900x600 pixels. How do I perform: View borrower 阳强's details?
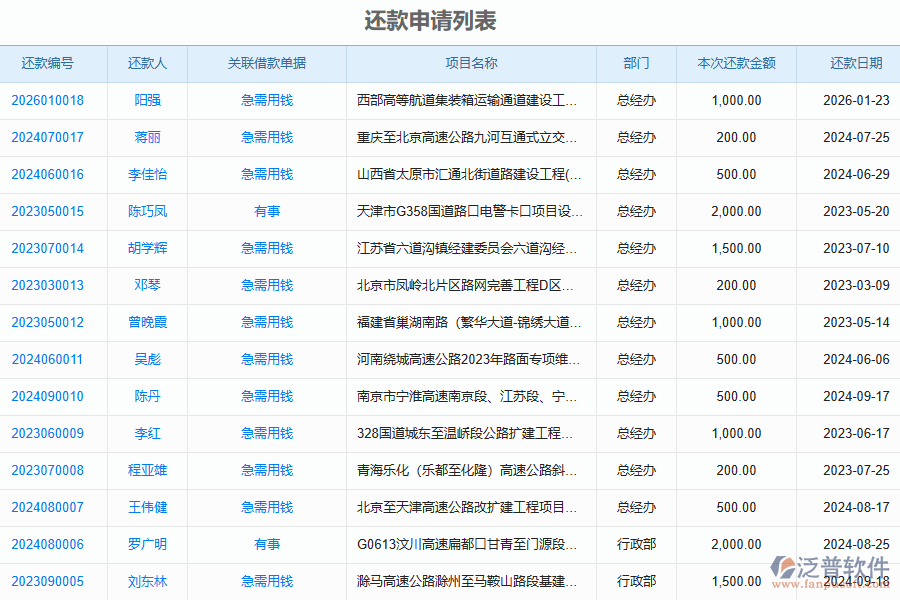(x=146, y=100)
